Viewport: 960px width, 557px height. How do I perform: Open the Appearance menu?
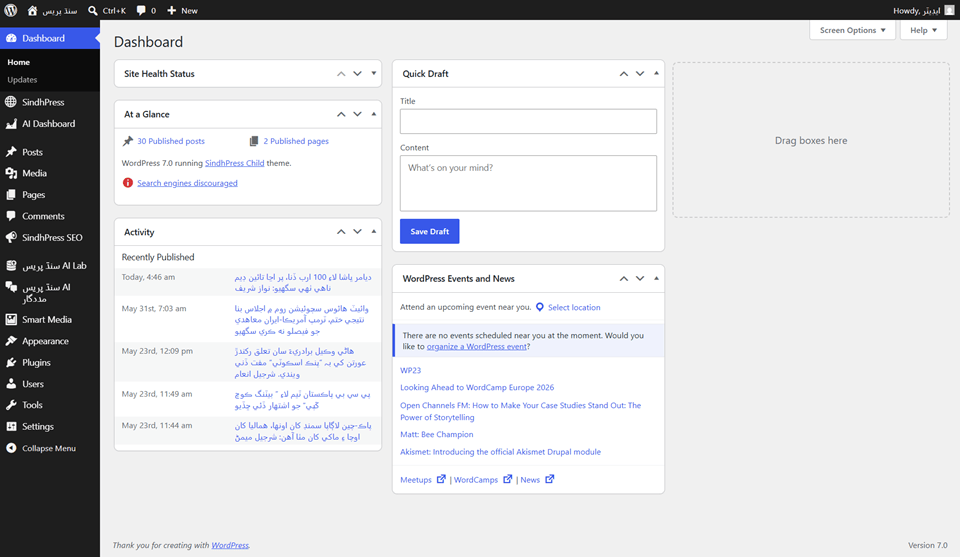pos(50,341)
